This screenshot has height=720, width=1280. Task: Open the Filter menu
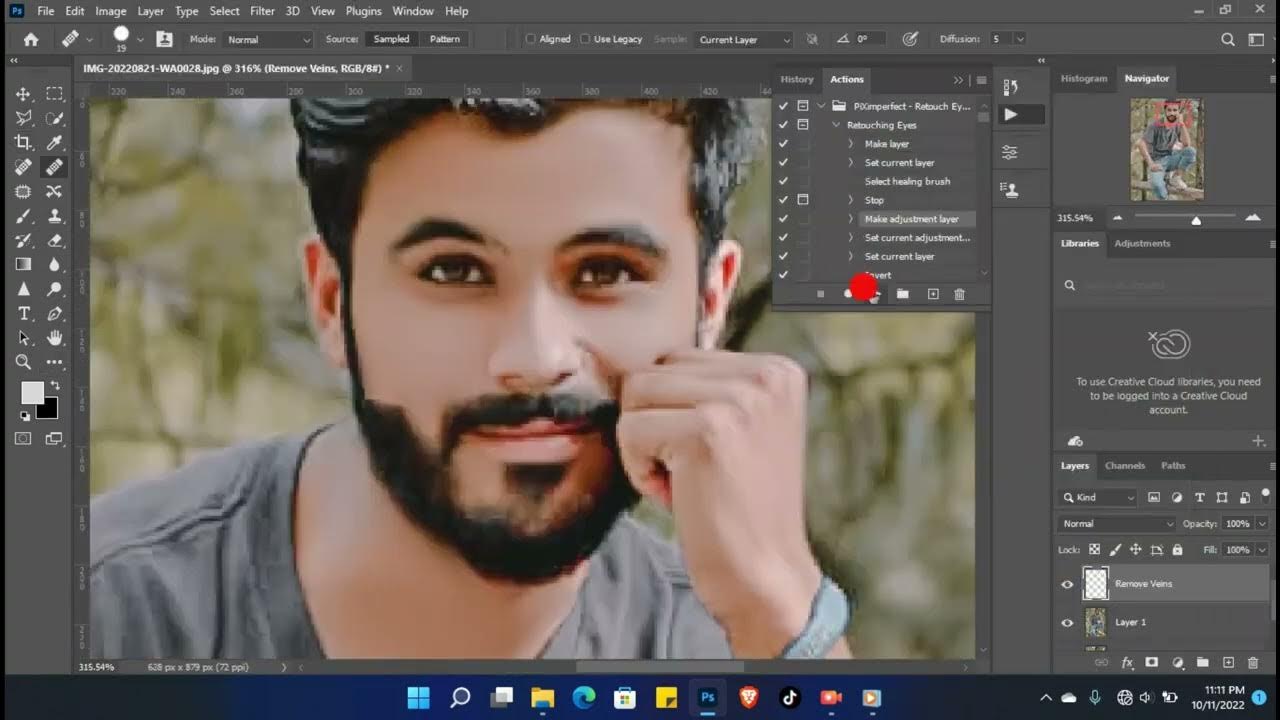click(262, 11)
